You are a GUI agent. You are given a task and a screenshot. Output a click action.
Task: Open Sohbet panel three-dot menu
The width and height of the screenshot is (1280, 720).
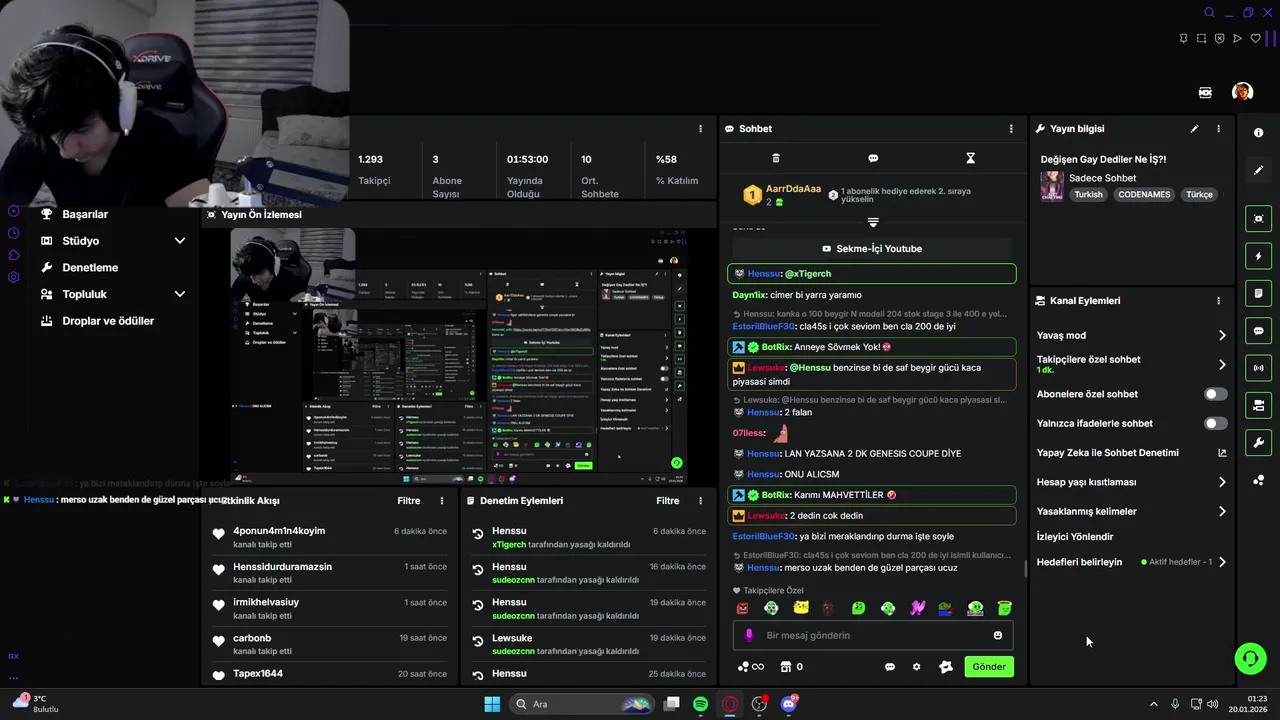click(1011, 129)
